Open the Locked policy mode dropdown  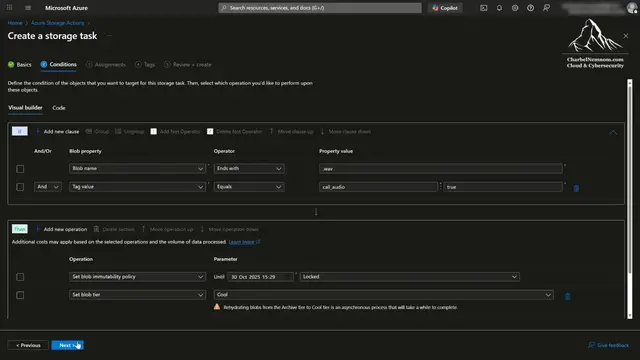click(x=409, y=277)
